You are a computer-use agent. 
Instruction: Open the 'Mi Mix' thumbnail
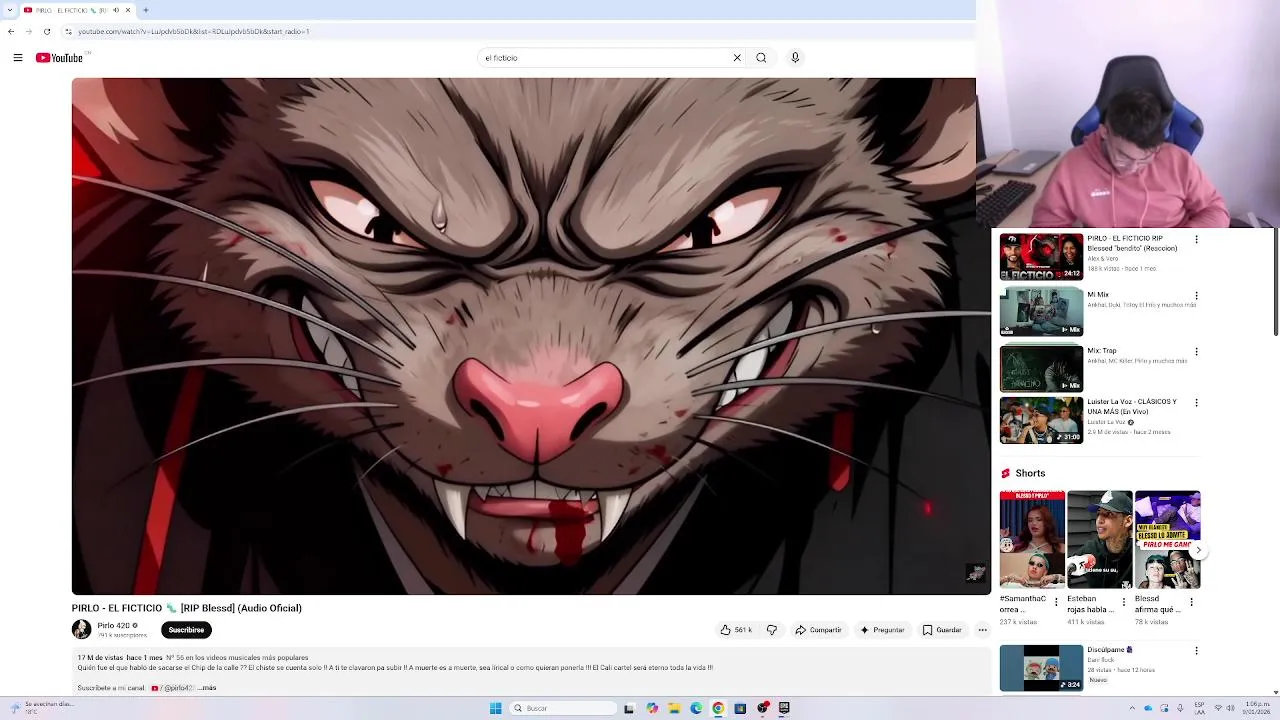click(1041, 312)
